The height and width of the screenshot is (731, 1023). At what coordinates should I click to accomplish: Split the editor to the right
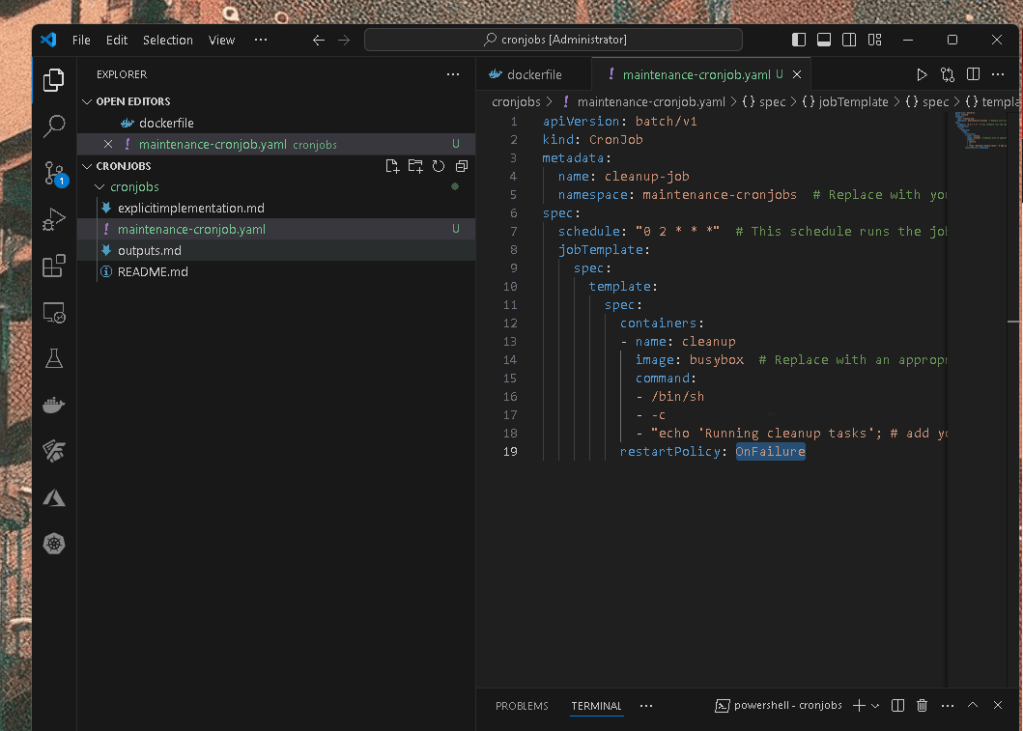973,74
